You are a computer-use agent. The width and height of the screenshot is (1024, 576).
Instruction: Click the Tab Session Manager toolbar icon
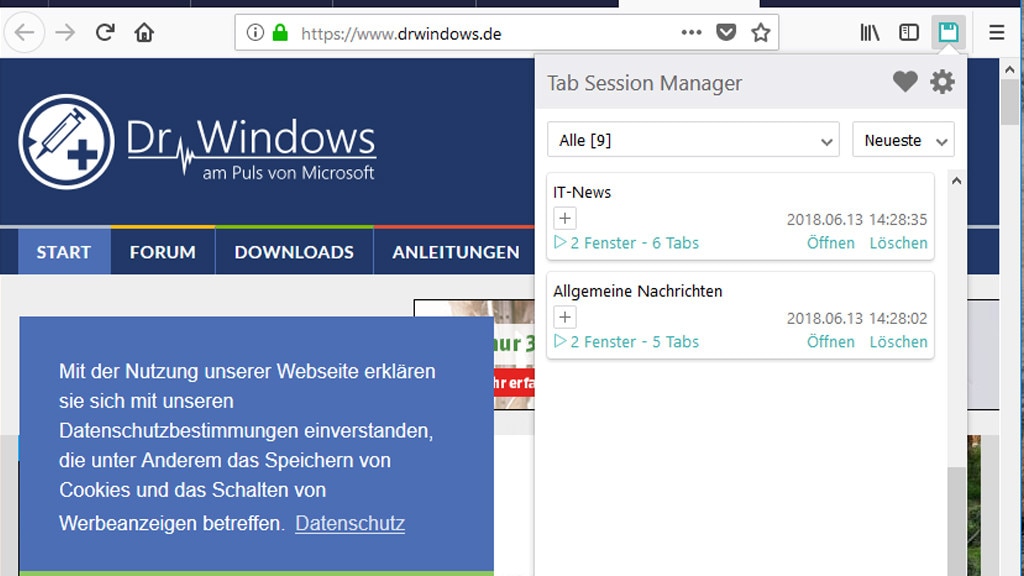point(947,33)
